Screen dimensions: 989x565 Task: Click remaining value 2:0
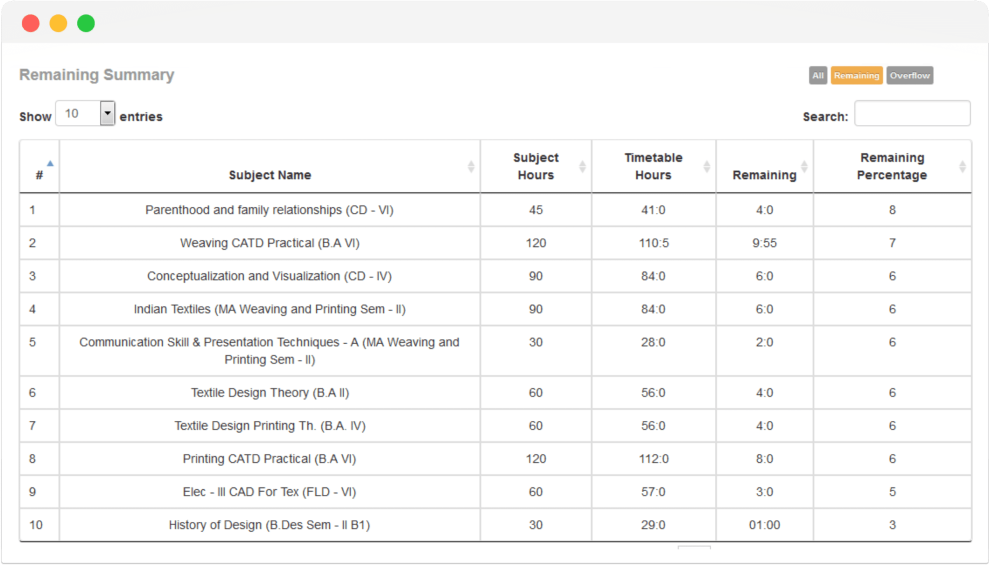pos(764,342)
